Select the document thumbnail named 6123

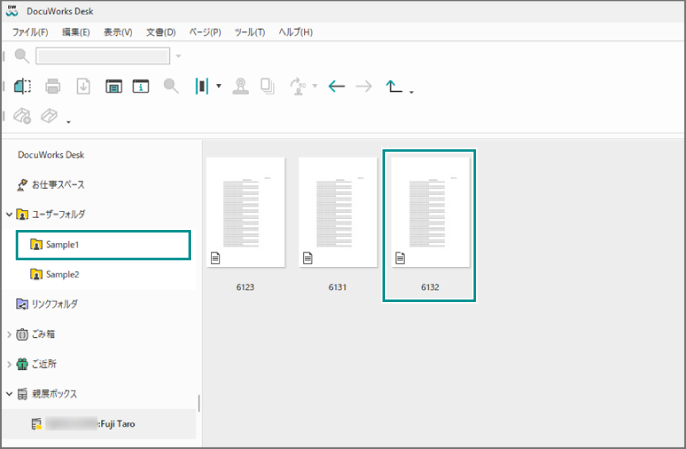pos(245,212)
